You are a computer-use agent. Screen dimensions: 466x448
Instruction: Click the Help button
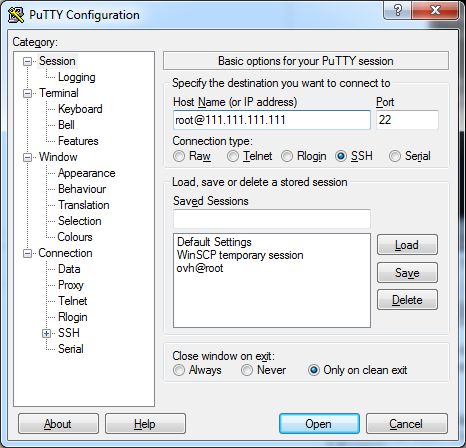(145, 424)
